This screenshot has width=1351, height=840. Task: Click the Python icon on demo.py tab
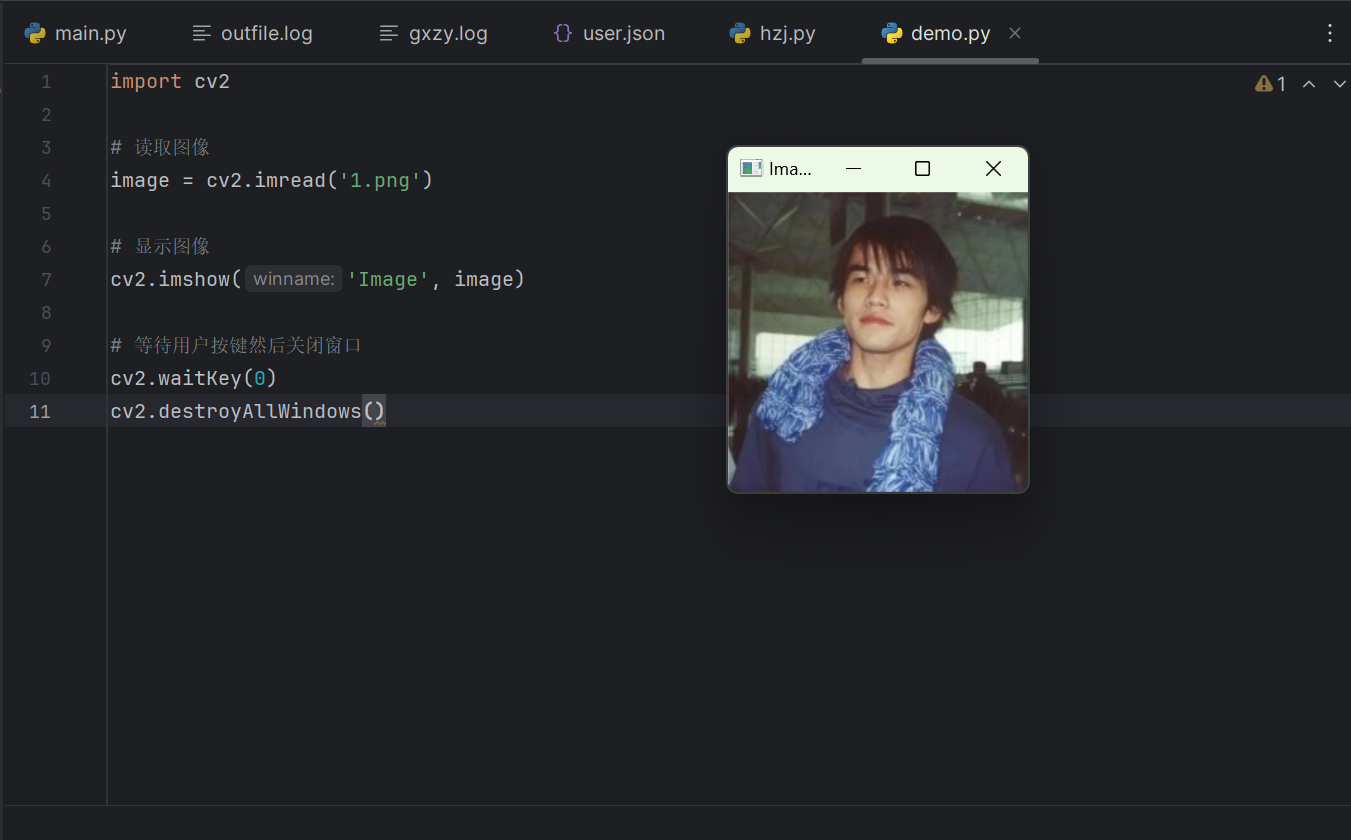(892, 33)
